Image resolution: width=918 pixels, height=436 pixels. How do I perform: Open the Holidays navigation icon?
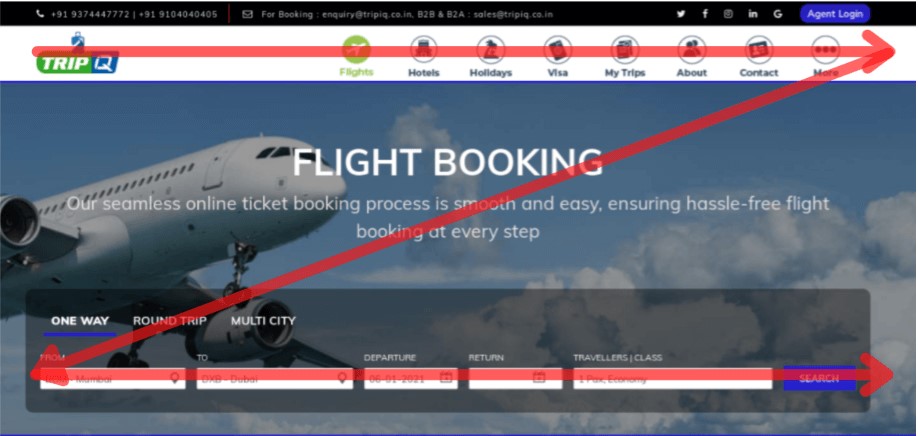(x=491, y=50)
